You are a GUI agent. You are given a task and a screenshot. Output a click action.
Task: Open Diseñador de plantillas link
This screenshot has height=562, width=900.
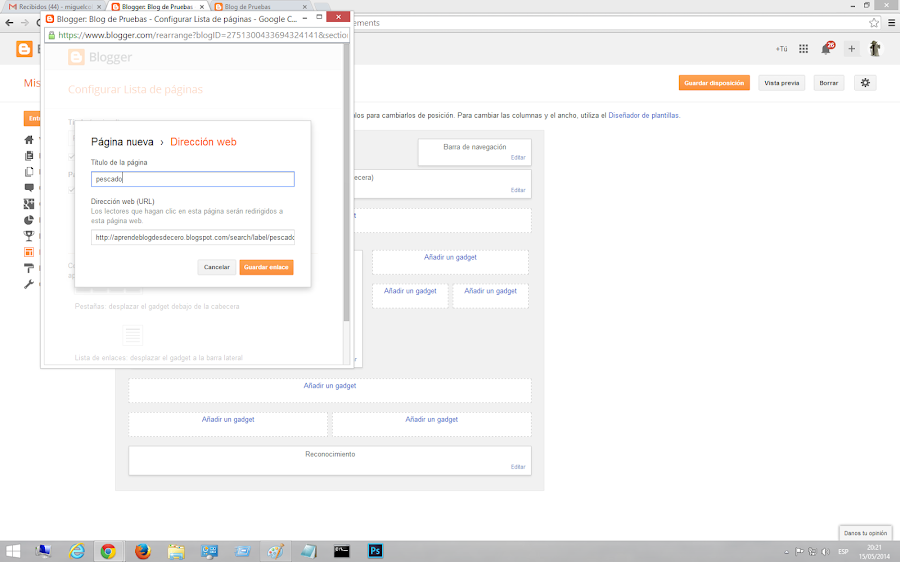coord(643,115)
